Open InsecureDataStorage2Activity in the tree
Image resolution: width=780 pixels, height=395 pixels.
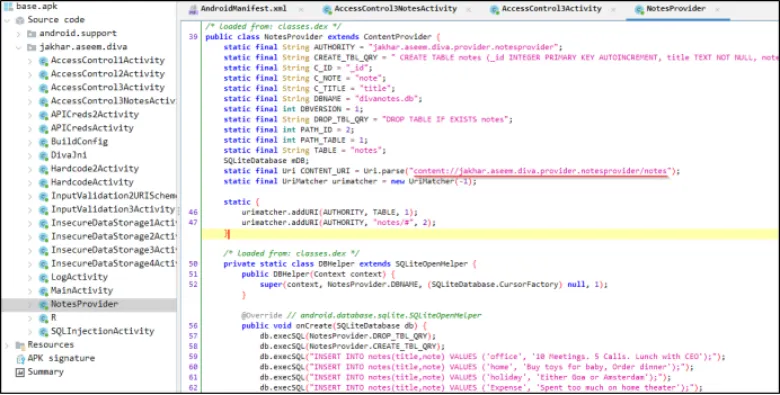click(x=114, y=236)
